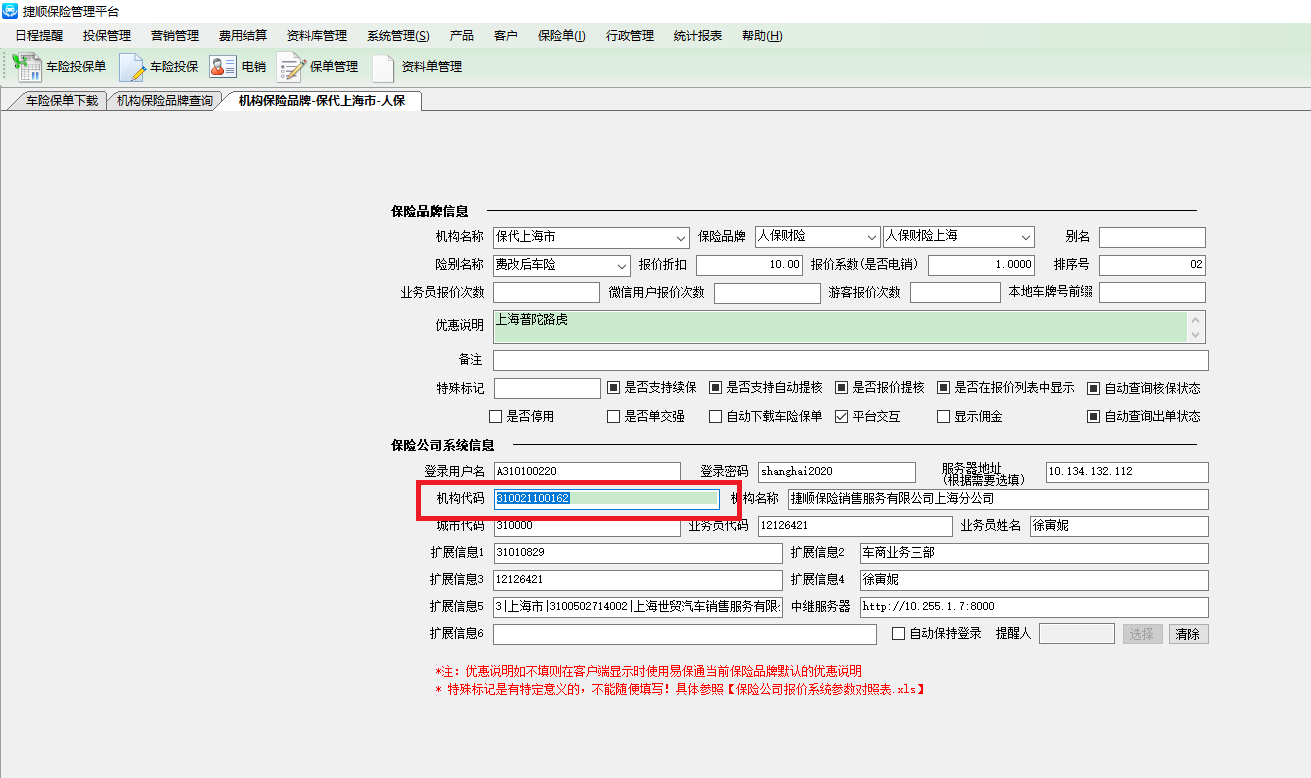Open 保单管理 toolbar icon
Screen dimensions: 1311x778
[291, 67]
